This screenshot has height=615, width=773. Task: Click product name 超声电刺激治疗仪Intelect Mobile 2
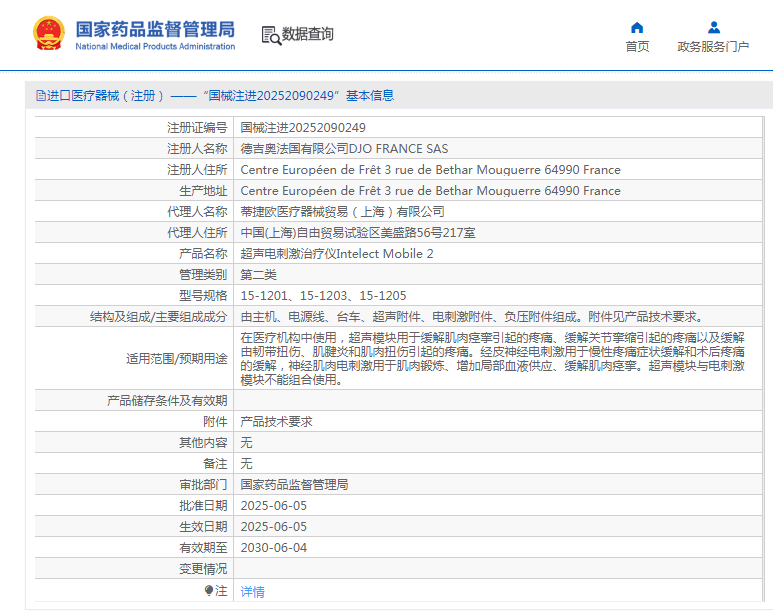tap(337, 254)
